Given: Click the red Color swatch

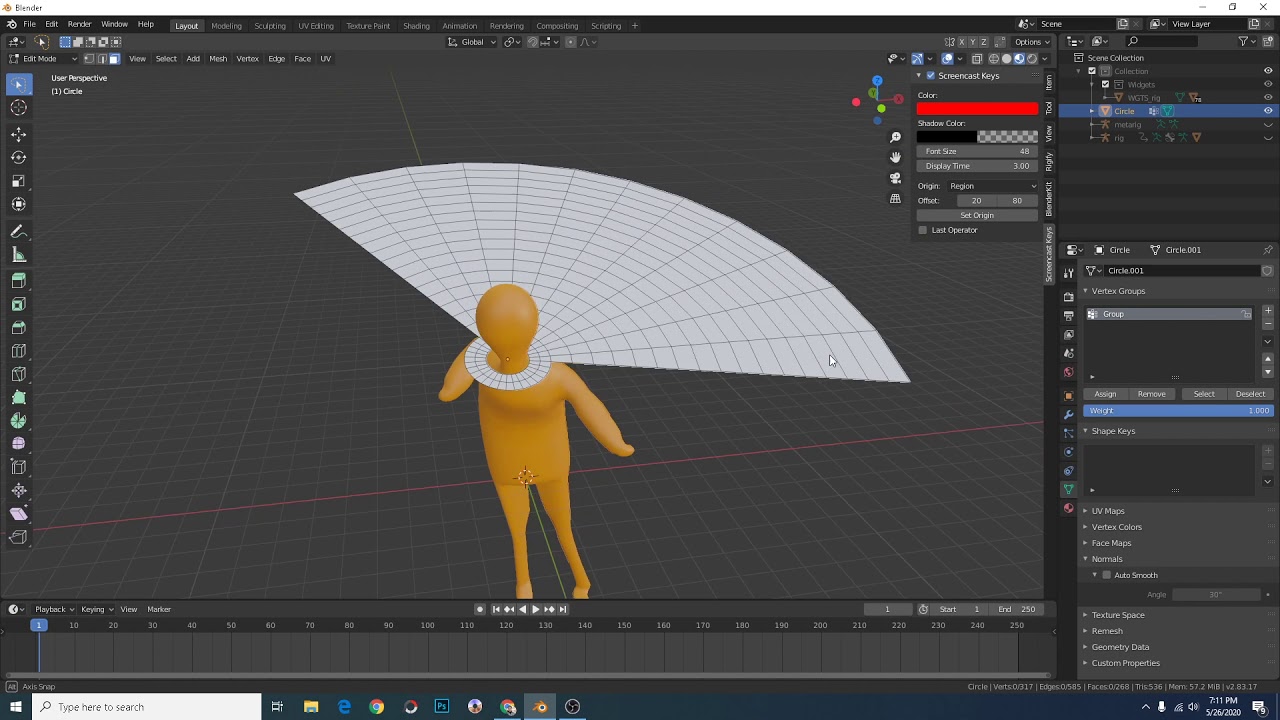Looking at the screenshot, I should pos(977,109).
